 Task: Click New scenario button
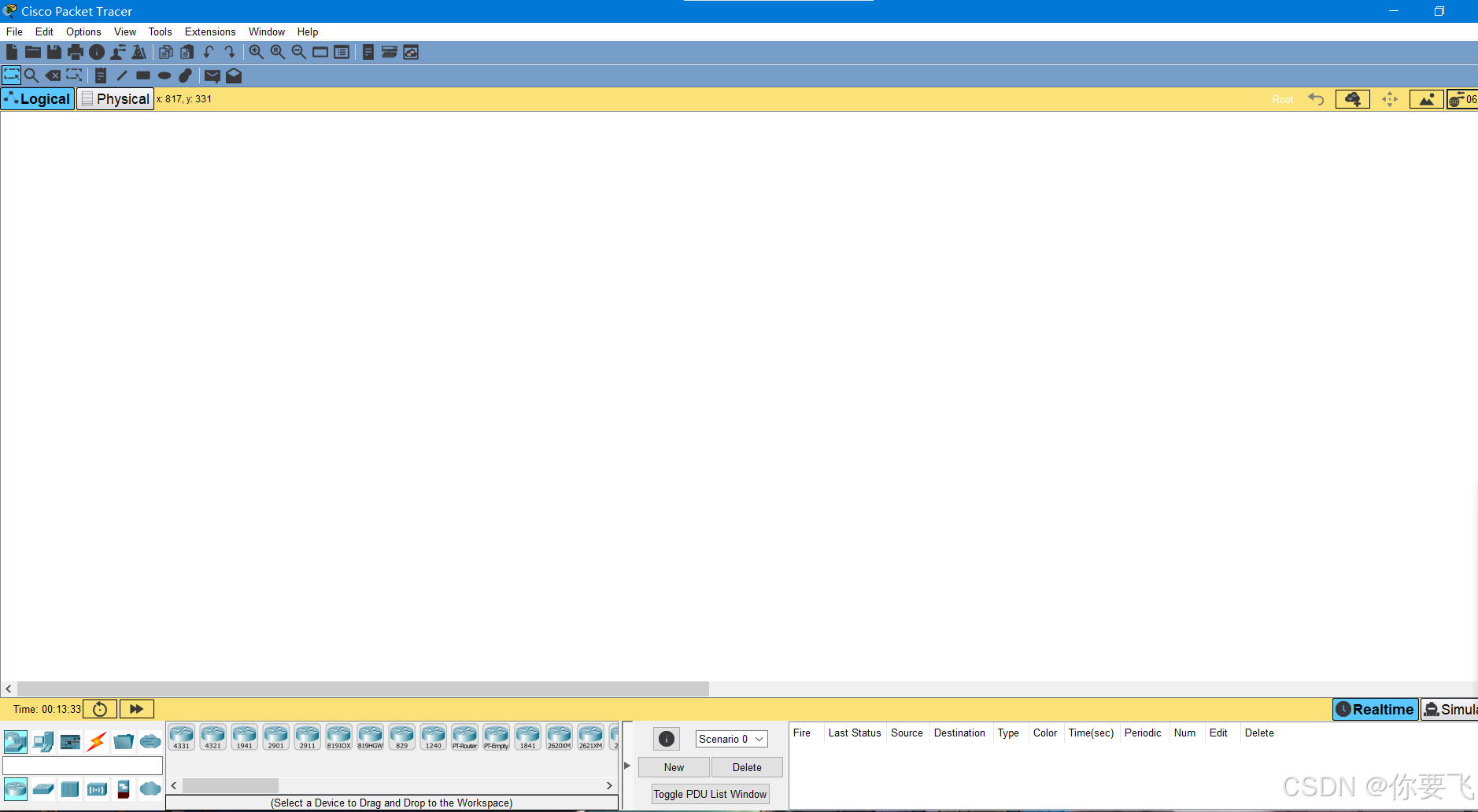674,767
